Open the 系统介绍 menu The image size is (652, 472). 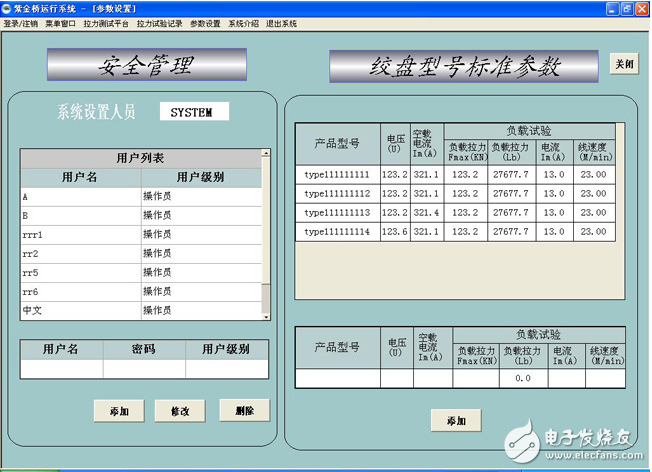point(243,23)
